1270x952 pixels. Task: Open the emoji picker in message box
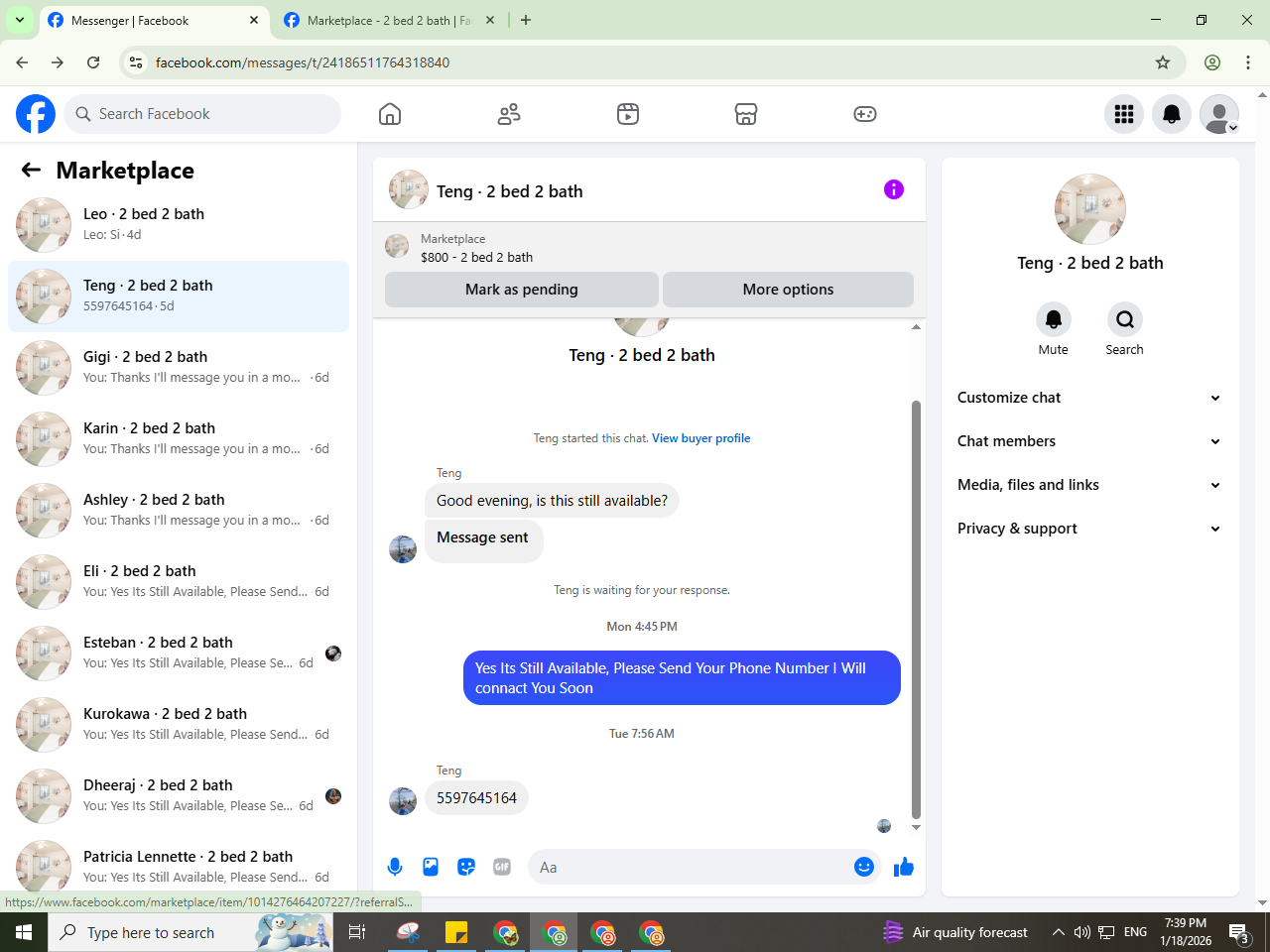[864, 867]
